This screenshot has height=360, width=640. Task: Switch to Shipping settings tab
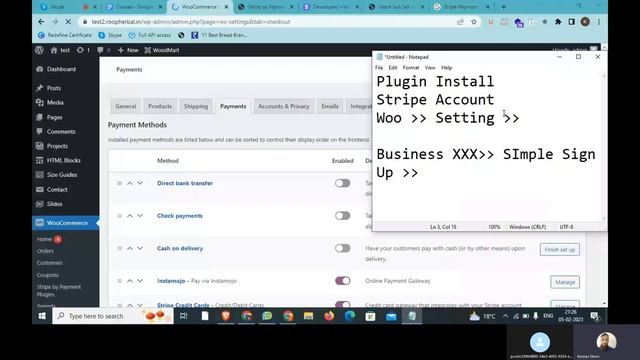coord(196,106)
